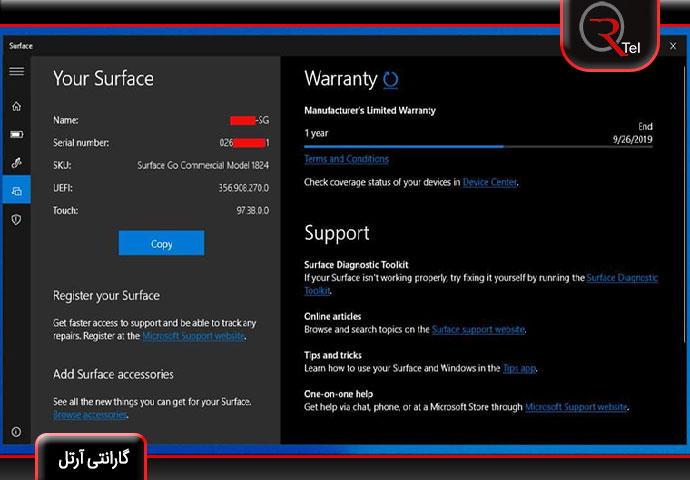690x480 pixels.
Task: Open the Terms and Conditions link
Action: tap(346, 159)
